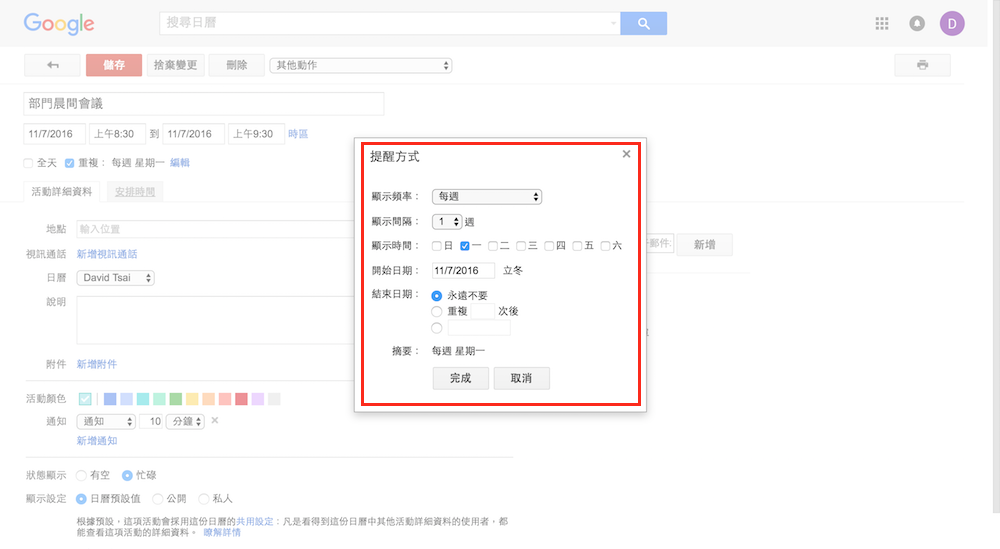Open the notifications bell
Screen dimensions: 1000x549
pyautogui.click(x=917, y=24)
